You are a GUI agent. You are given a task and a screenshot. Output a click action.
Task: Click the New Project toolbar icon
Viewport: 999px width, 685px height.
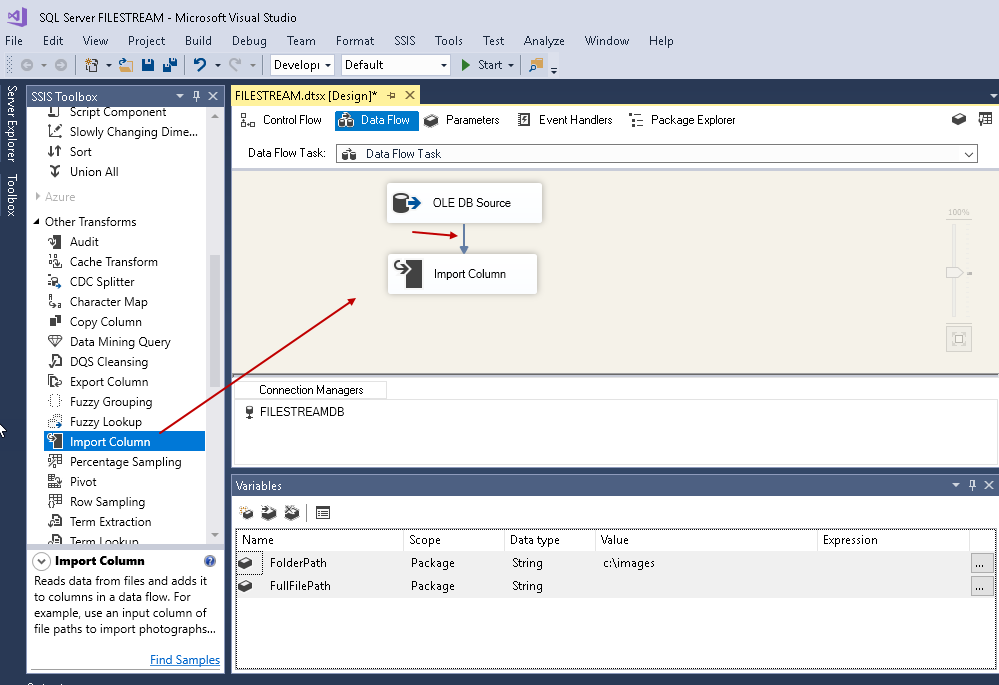[x=92, y=65]
